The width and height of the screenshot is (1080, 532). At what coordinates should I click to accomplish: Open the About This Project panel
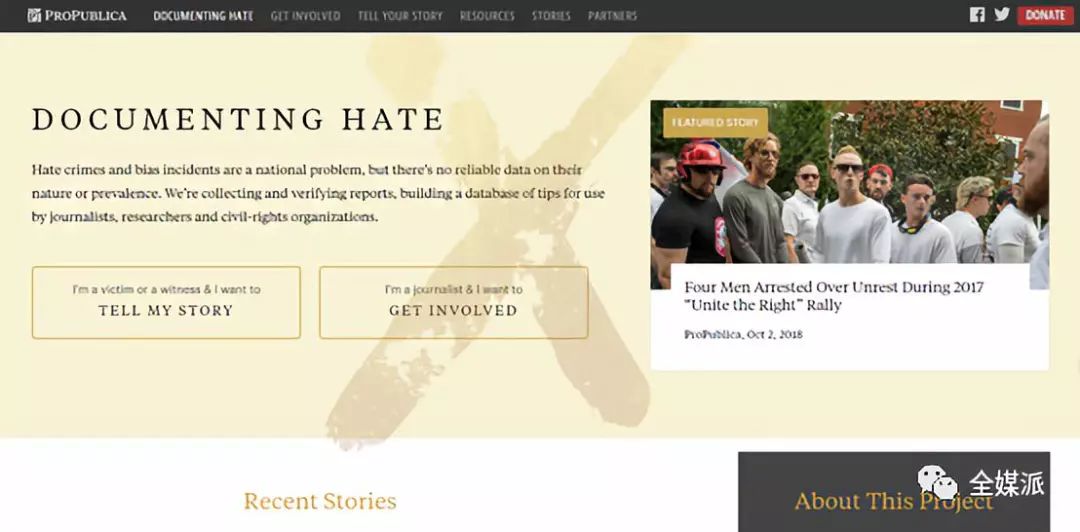(x=894, y=492)
